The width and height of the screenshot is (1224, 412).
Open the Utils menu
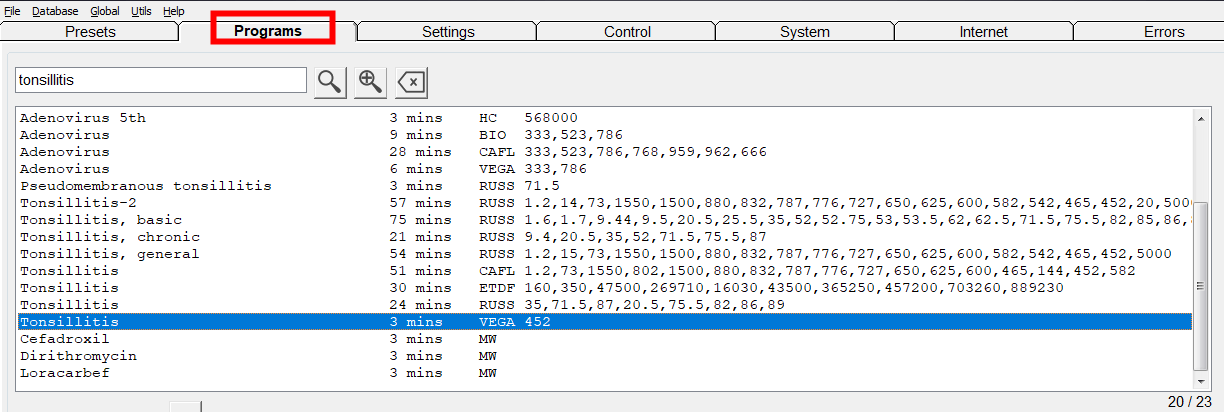coord(141,11)
